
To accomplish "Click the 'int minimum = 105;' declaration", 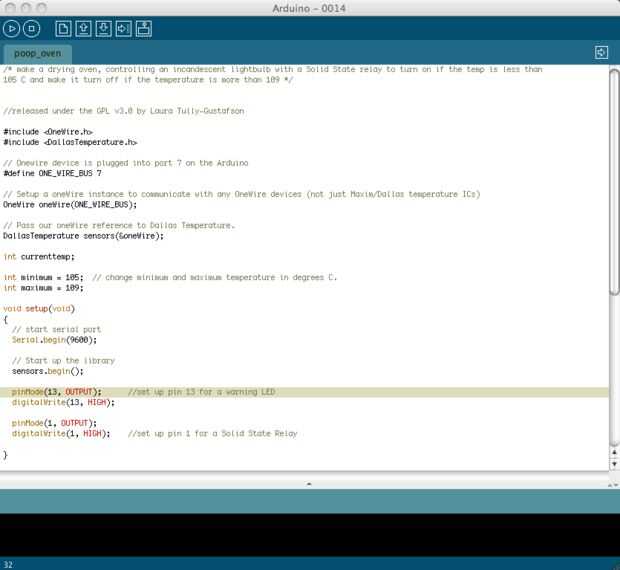I will pyautogui.click(x=43, y=277).
